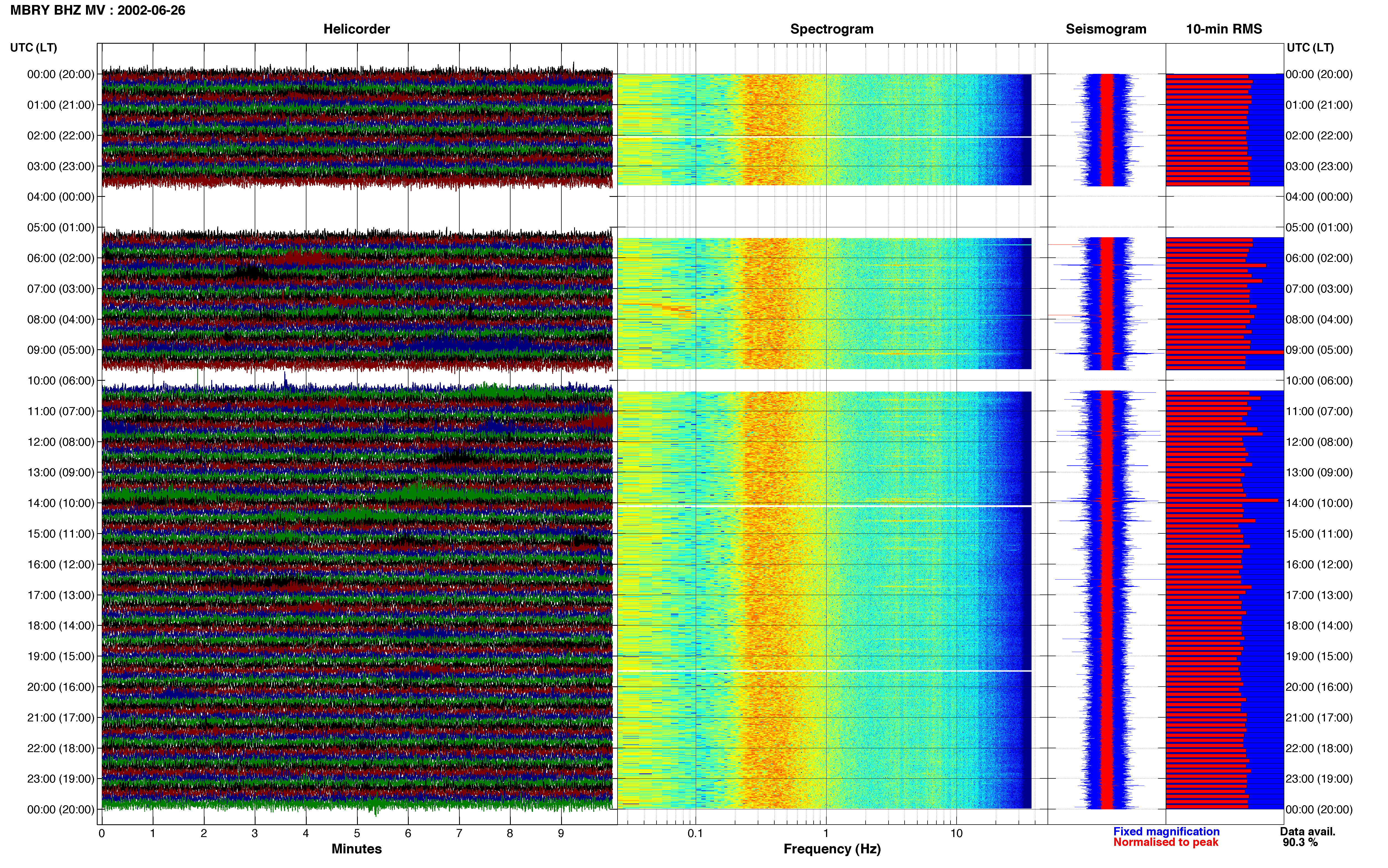
Task: Click the Frequency (Hz) axis label
Action: pos(832,849)
